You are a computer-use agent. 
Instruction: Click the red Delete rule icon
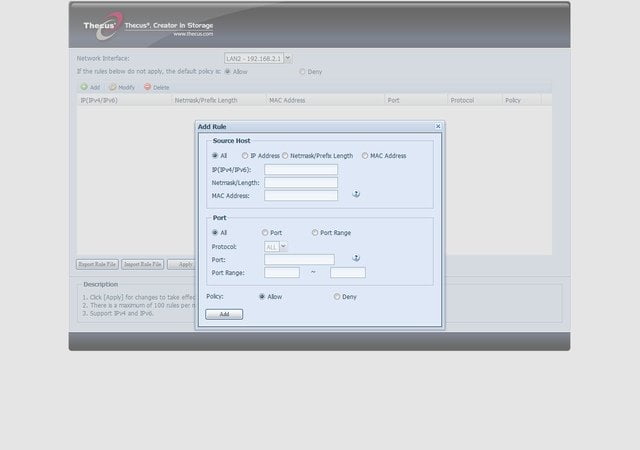148,87
